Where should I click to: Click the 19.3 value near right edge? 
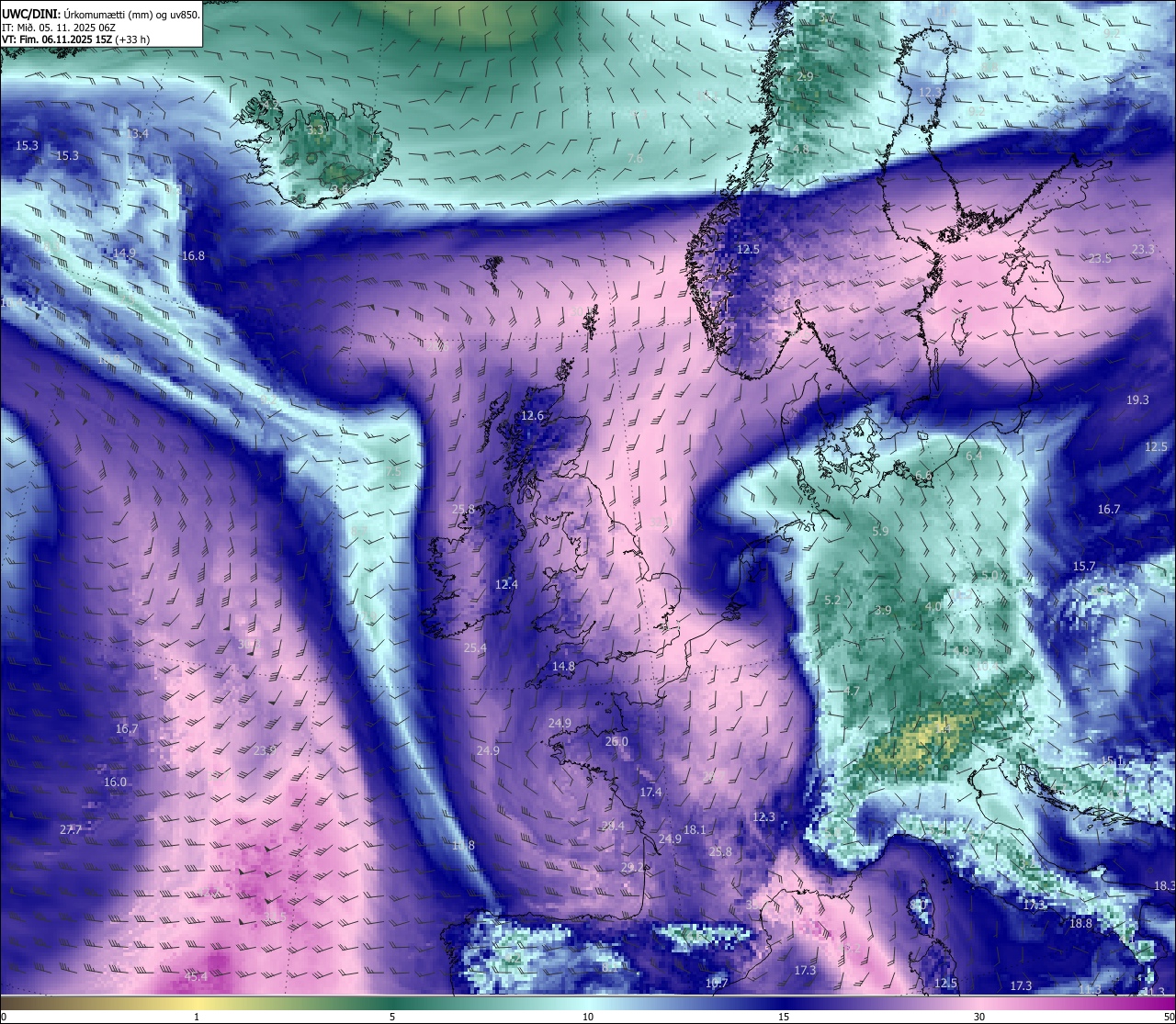point(1137,400)
